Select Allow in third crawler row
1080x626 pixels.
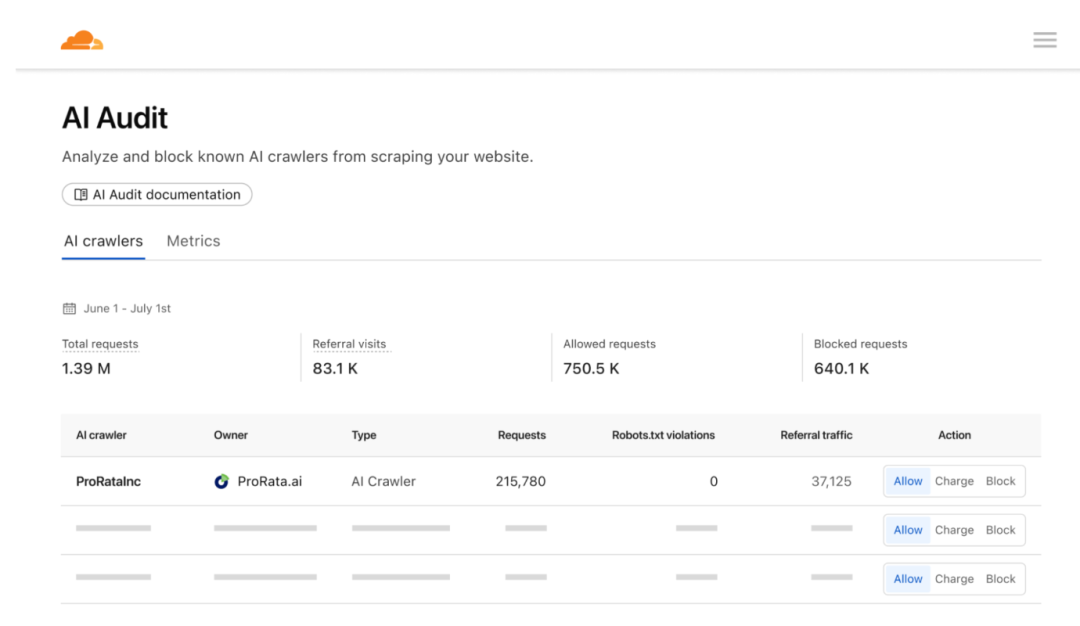click(x=908, y=579)
